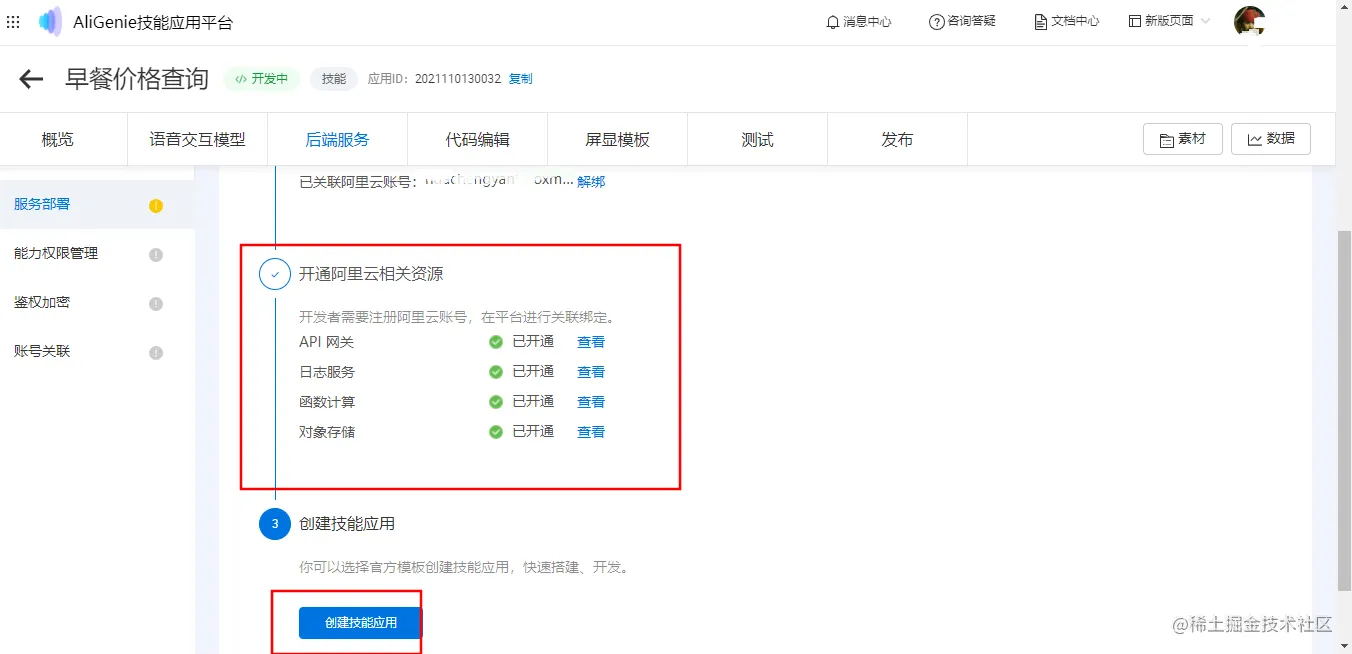The width and height of the screenshot is (1352, 654).
Task: Copy the application ID via 复制
Action: (x=520, y=79)
